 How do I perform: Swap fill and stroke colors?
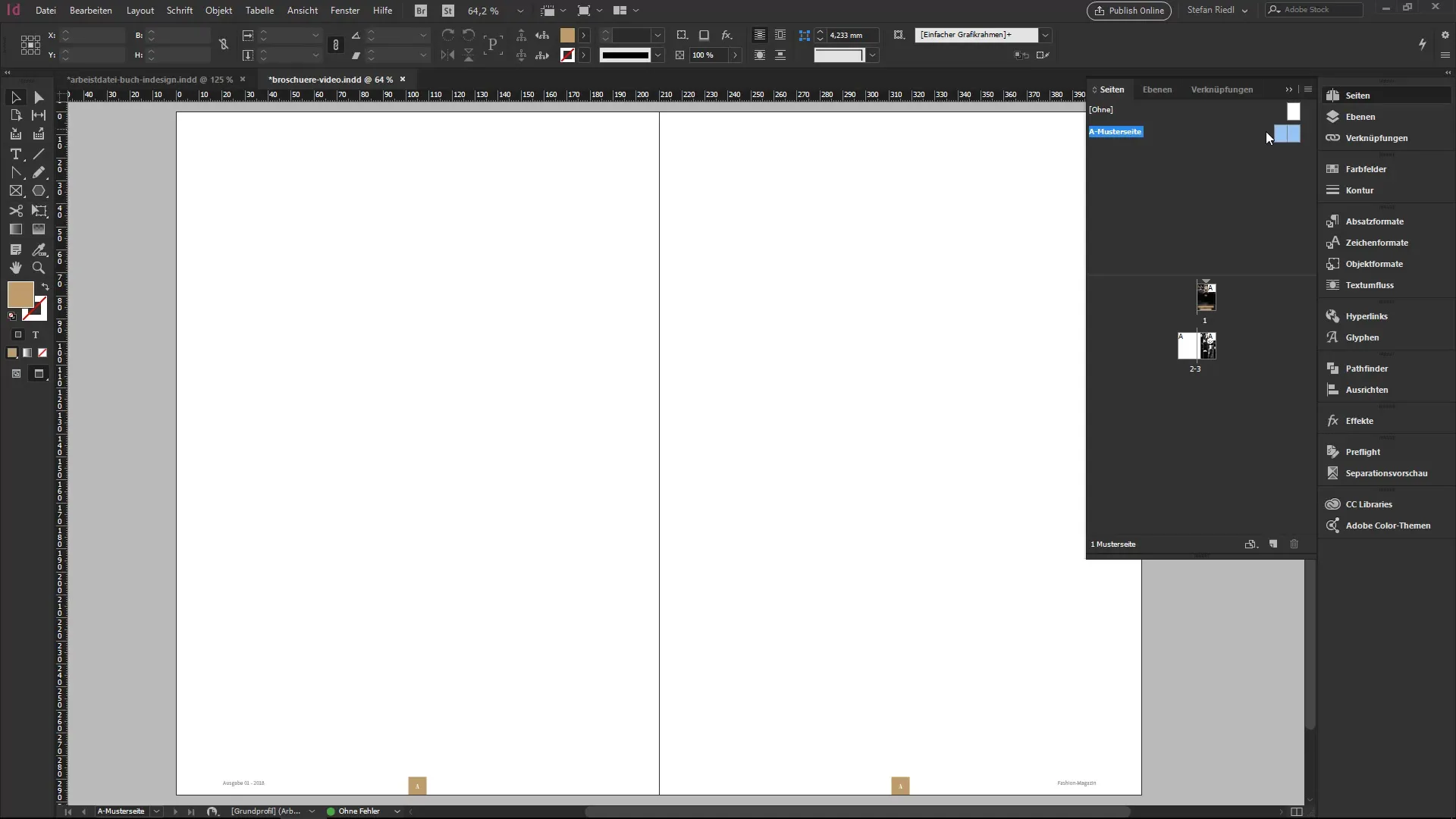(x=45, y=287)
